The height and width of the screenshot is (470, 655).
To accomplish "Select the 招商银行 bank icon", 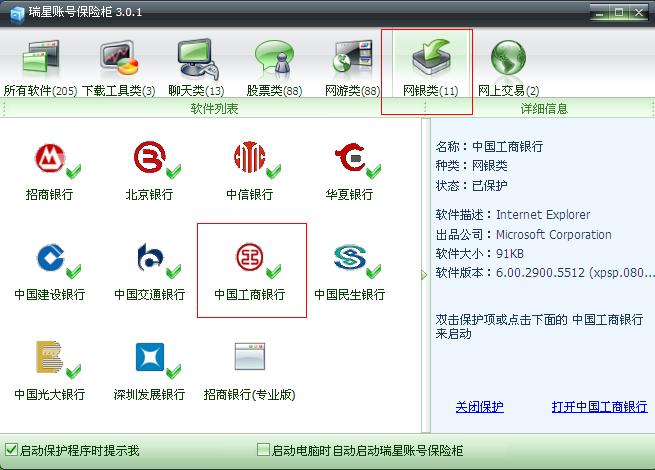I will coord(51,158).
